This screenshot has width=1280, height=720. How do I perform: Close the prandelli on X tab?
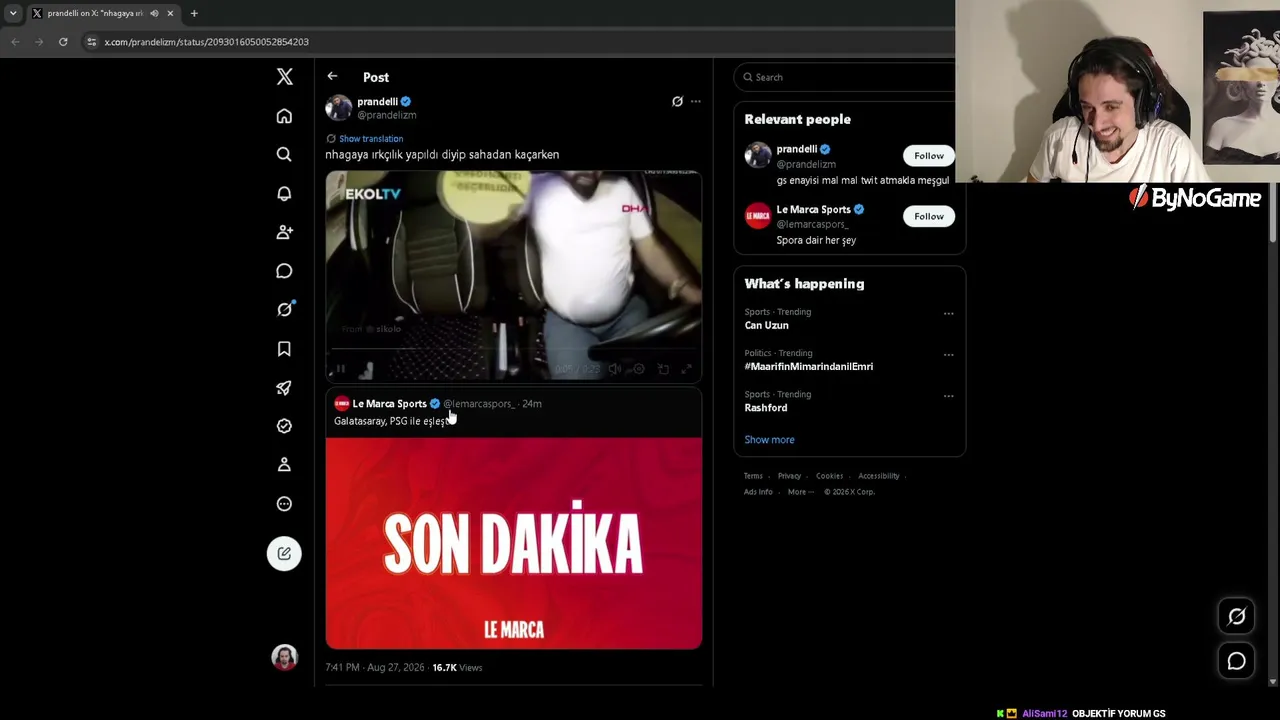click(x=170, y=13)
